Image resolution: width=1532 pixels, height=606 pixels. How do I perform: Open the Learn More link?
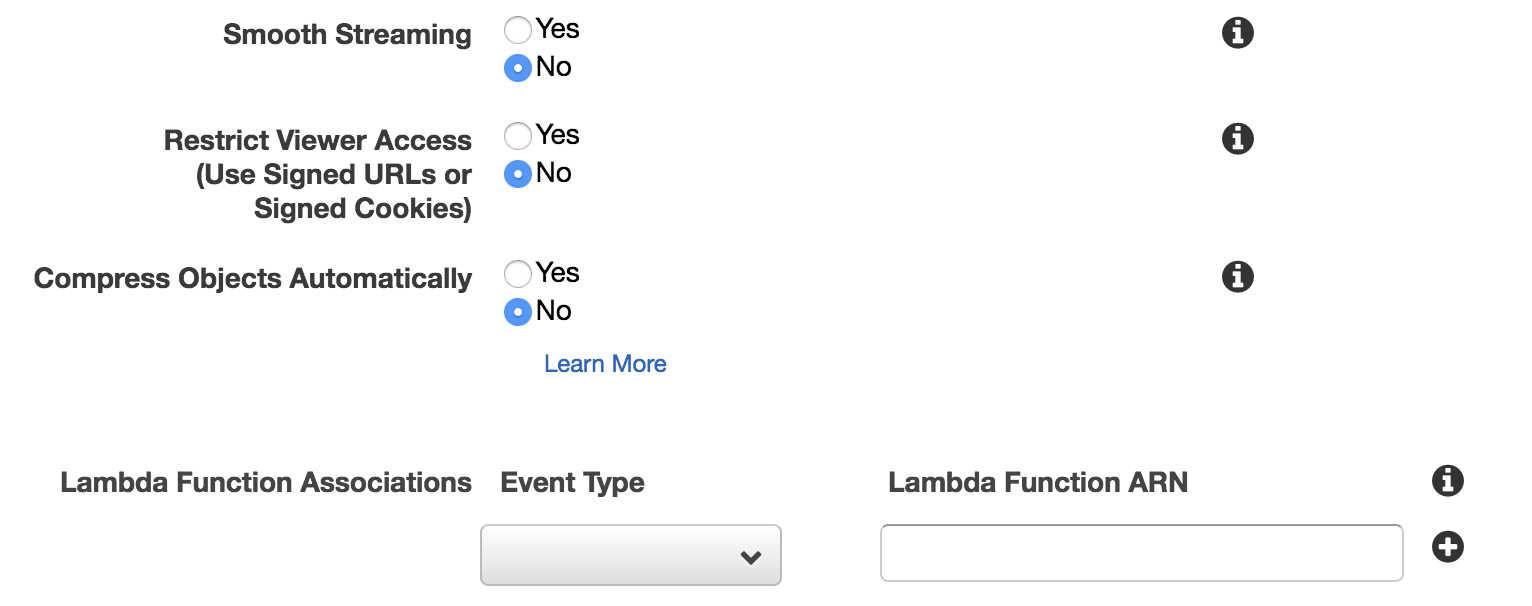pos(605,364)
